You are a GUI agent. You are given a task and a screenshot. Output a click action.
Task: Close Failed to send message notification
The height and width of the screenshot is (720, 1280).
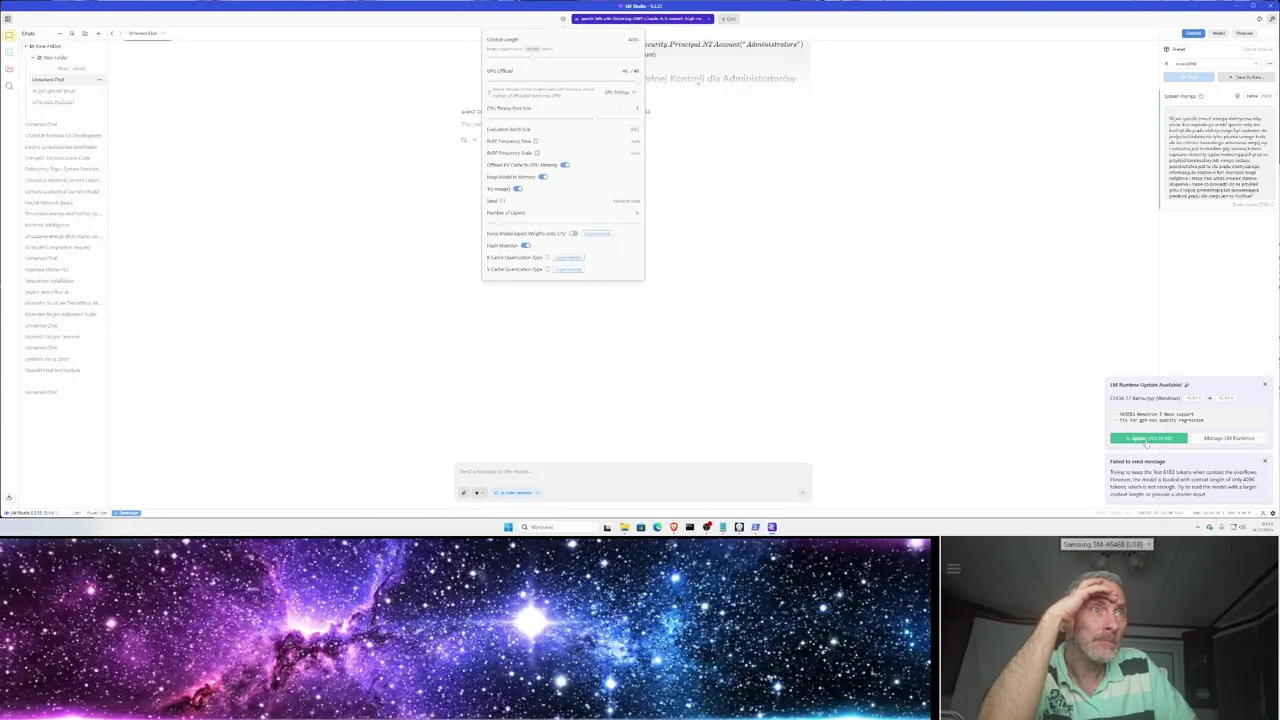click(1265, 461)
